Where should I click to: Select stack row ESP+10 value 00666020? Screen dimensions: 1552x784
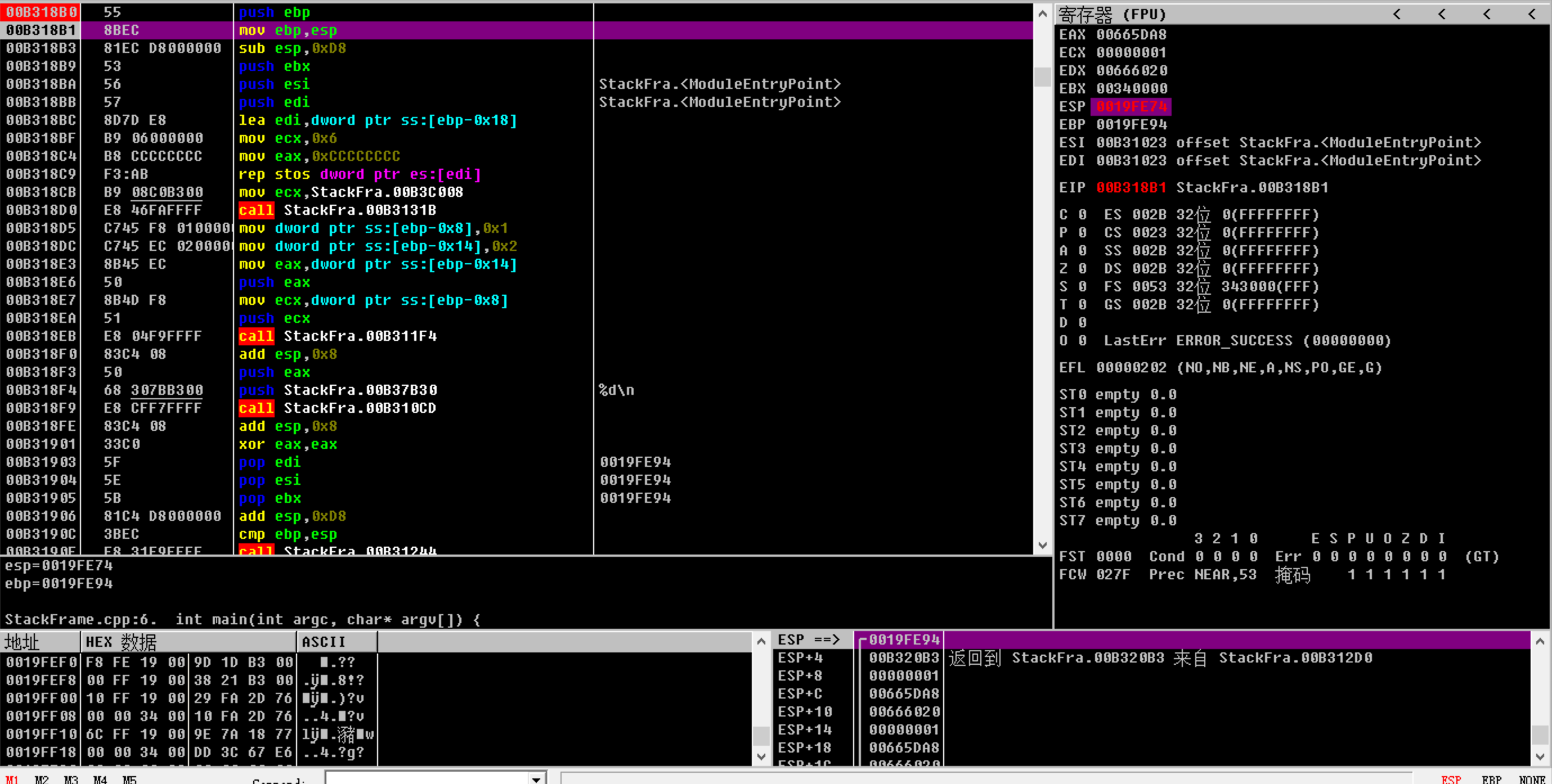tap(904, 712)
